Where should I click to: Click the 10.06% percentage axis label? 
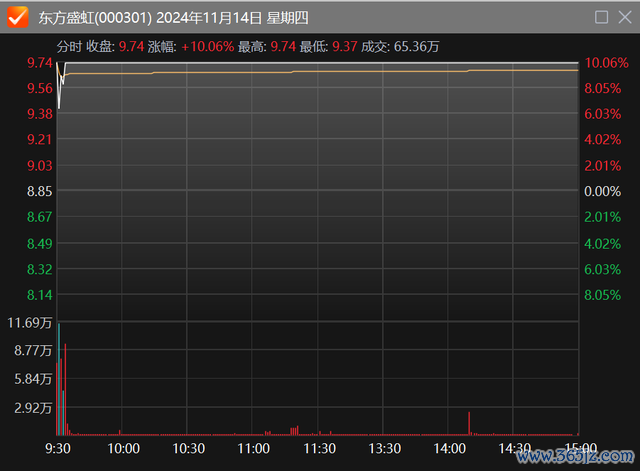coord(607,63)
